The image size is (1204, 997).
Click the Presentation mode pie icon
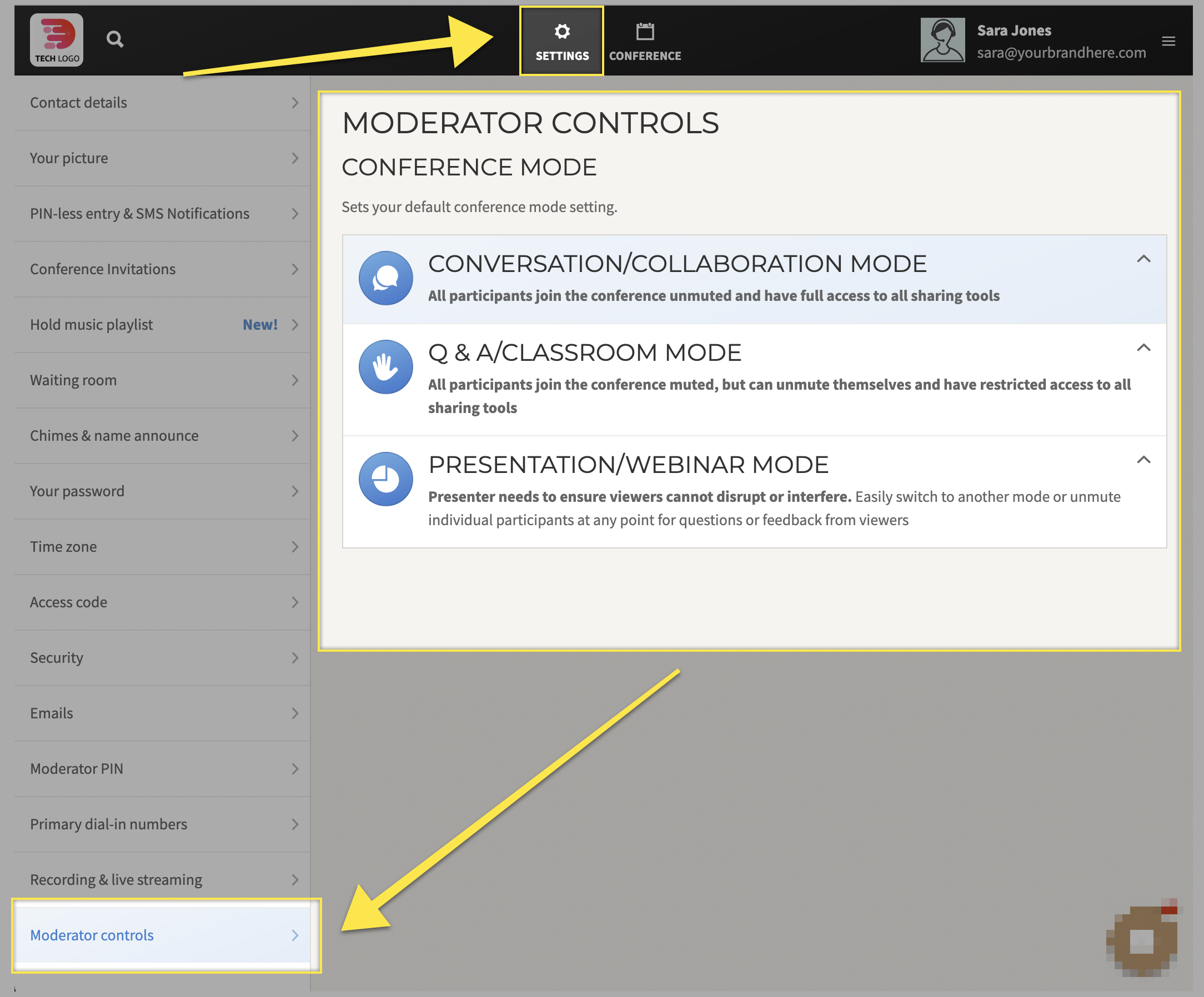385,479
